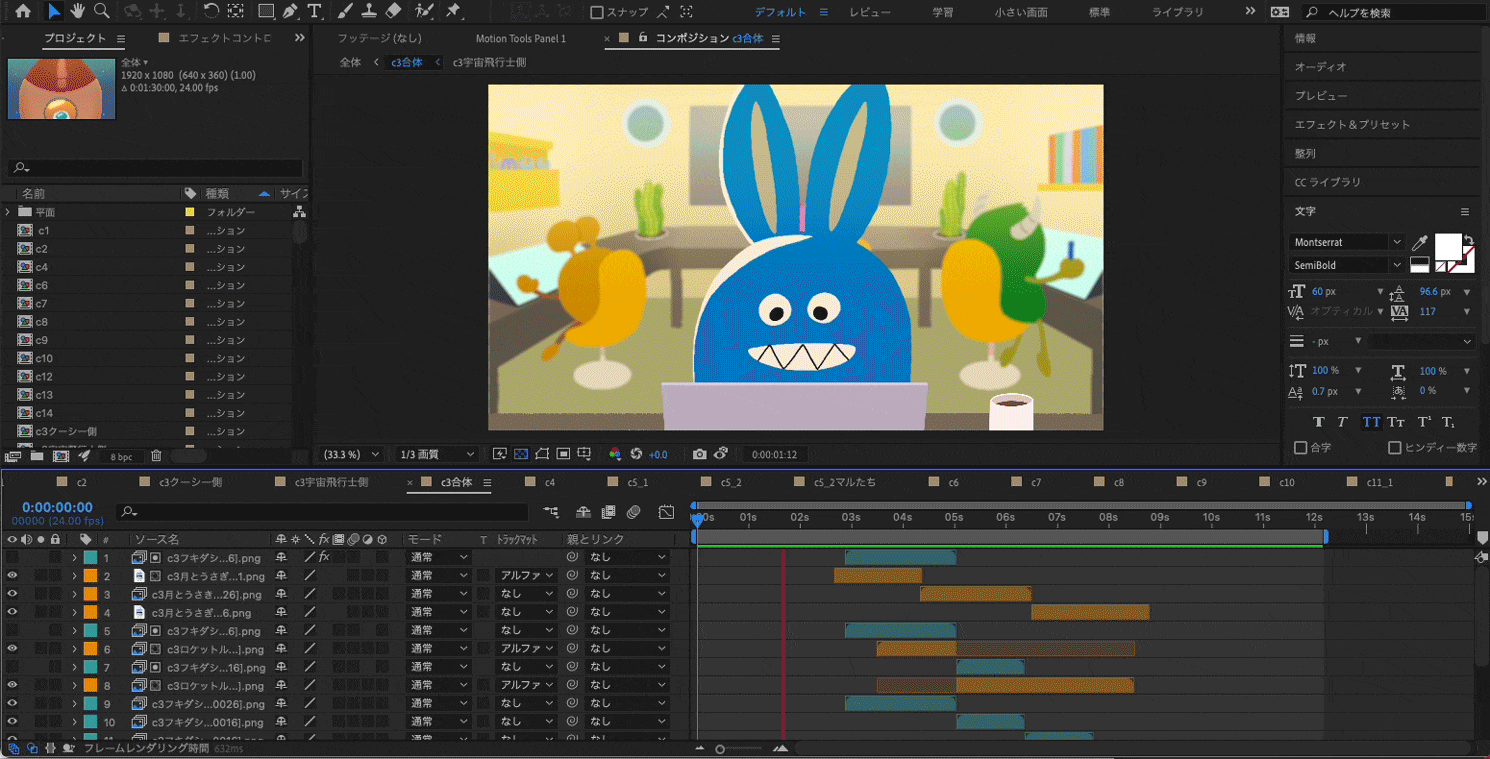Image resolution: width=1490 pixels, height=759 pixels.
Task: Enable Motion Blur in the timeline toolbar
Action: point(633,512)
